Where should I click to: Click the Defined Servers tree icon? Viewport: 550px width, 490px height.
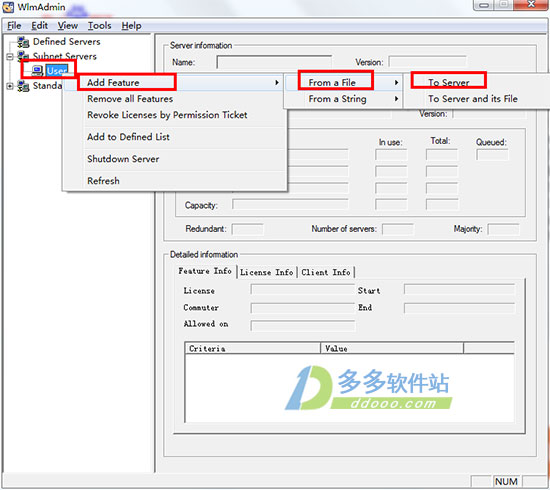(x=24, y=42)
